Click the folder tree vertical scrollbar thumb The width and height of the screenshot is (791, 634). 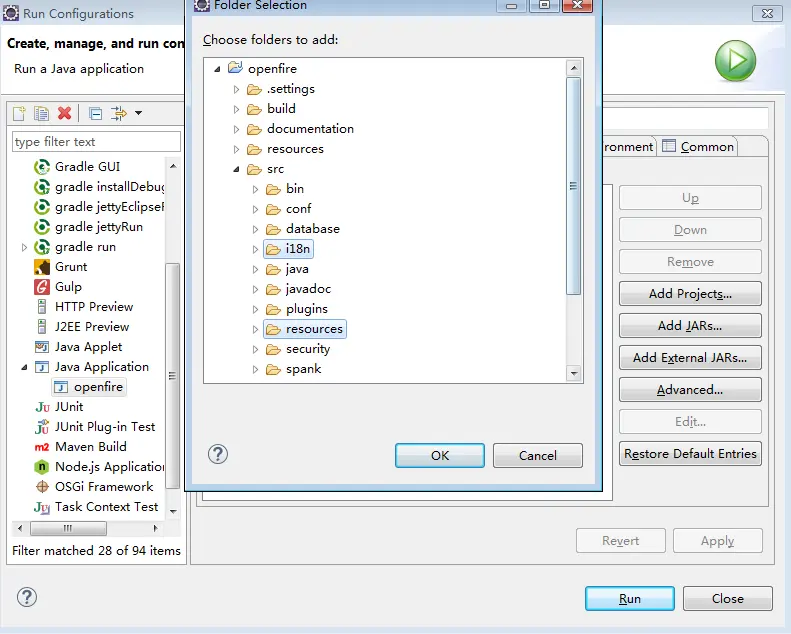click(x=573, y=186)
